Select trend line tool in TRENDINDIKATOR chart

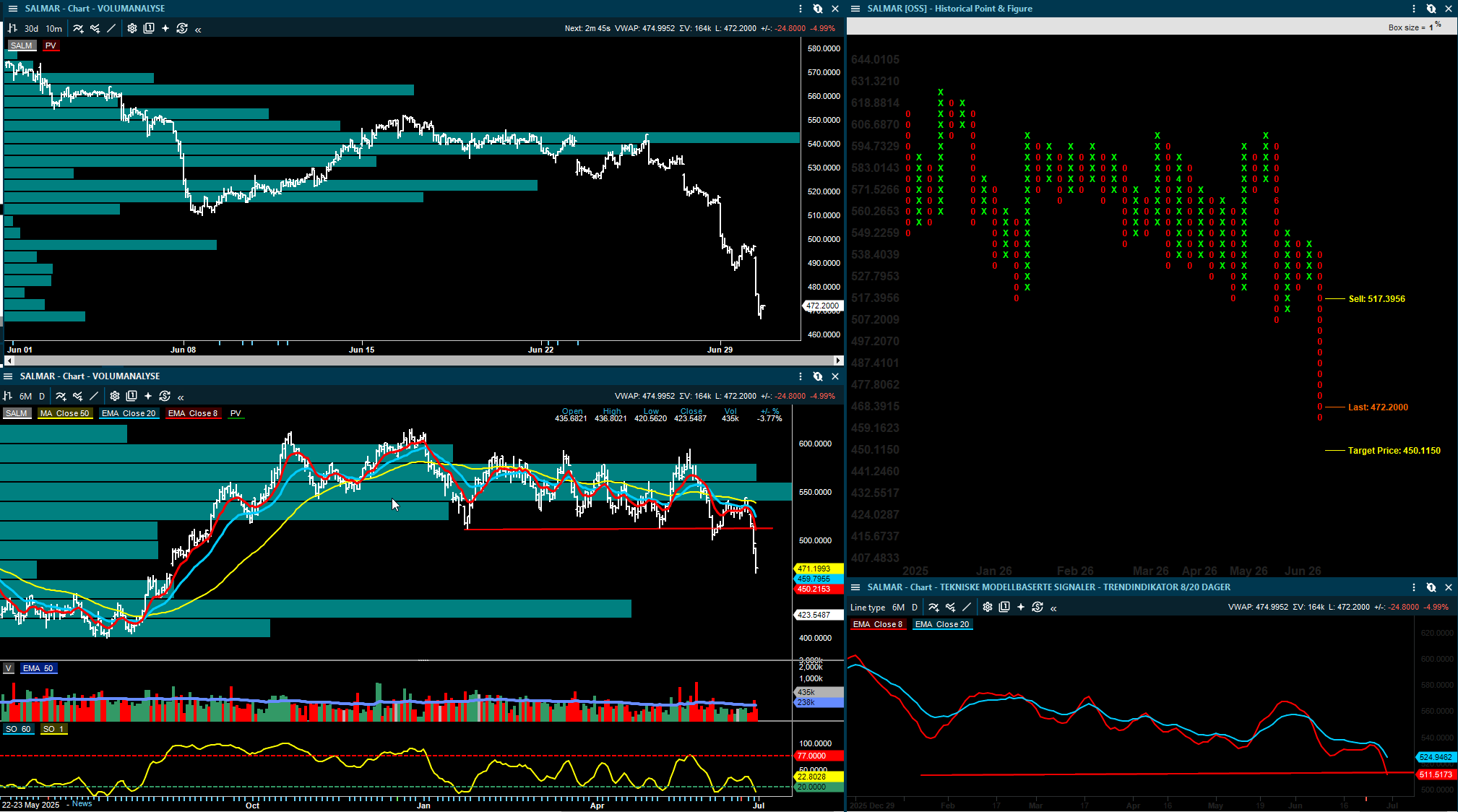[x=967, y=608]
